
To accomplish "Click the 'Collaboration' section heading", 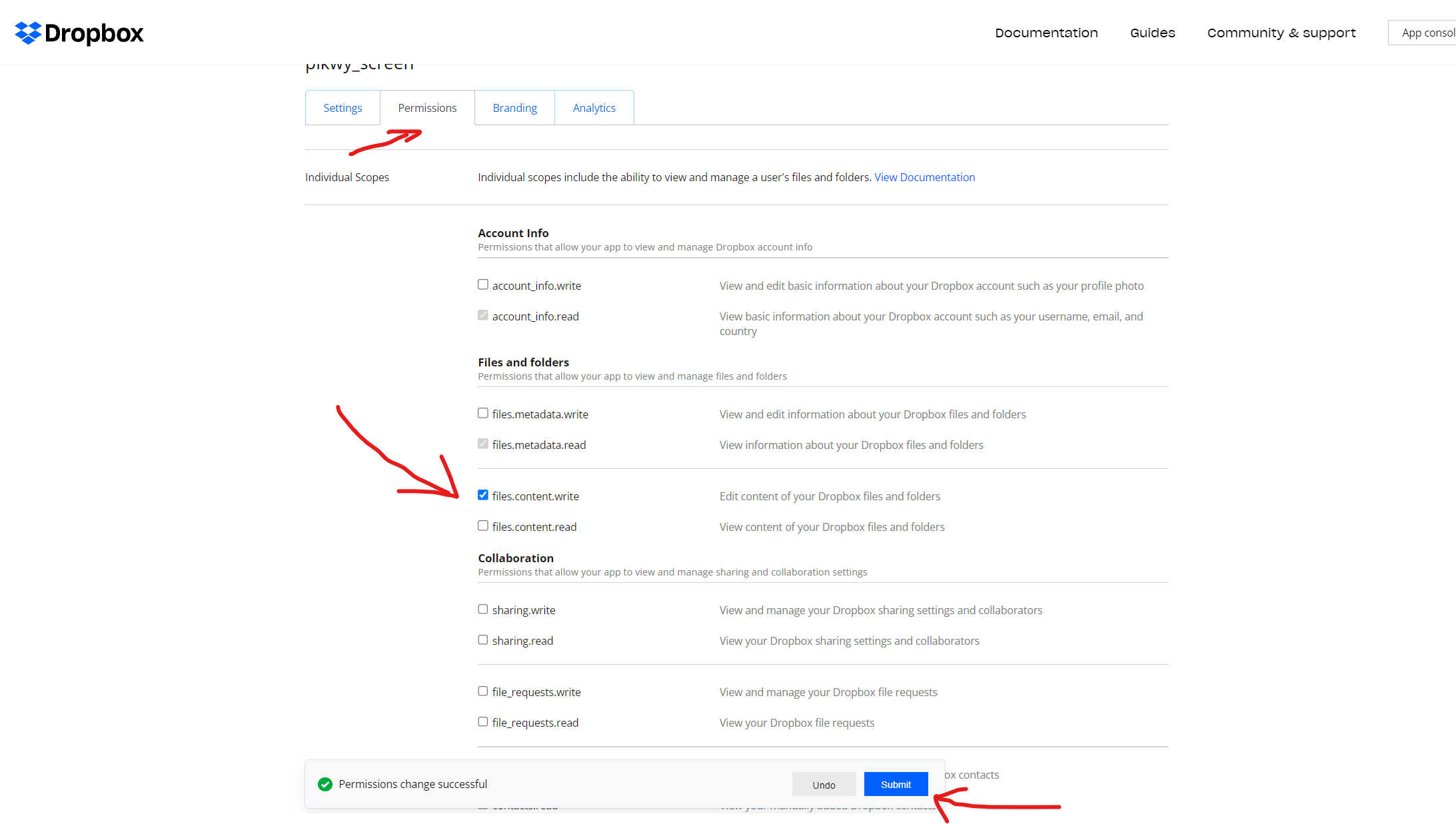I will 516,558.
